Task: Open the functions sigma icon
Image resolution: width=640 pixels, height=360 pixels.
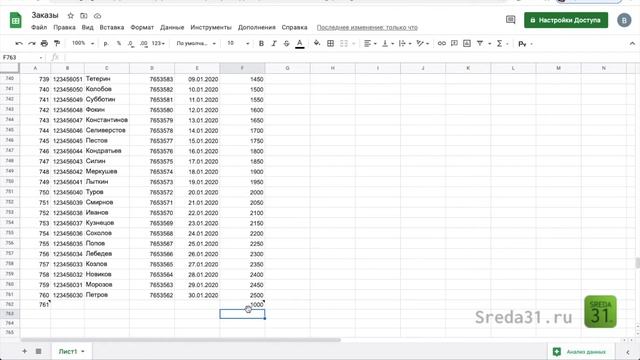Action: click(500, 43)
